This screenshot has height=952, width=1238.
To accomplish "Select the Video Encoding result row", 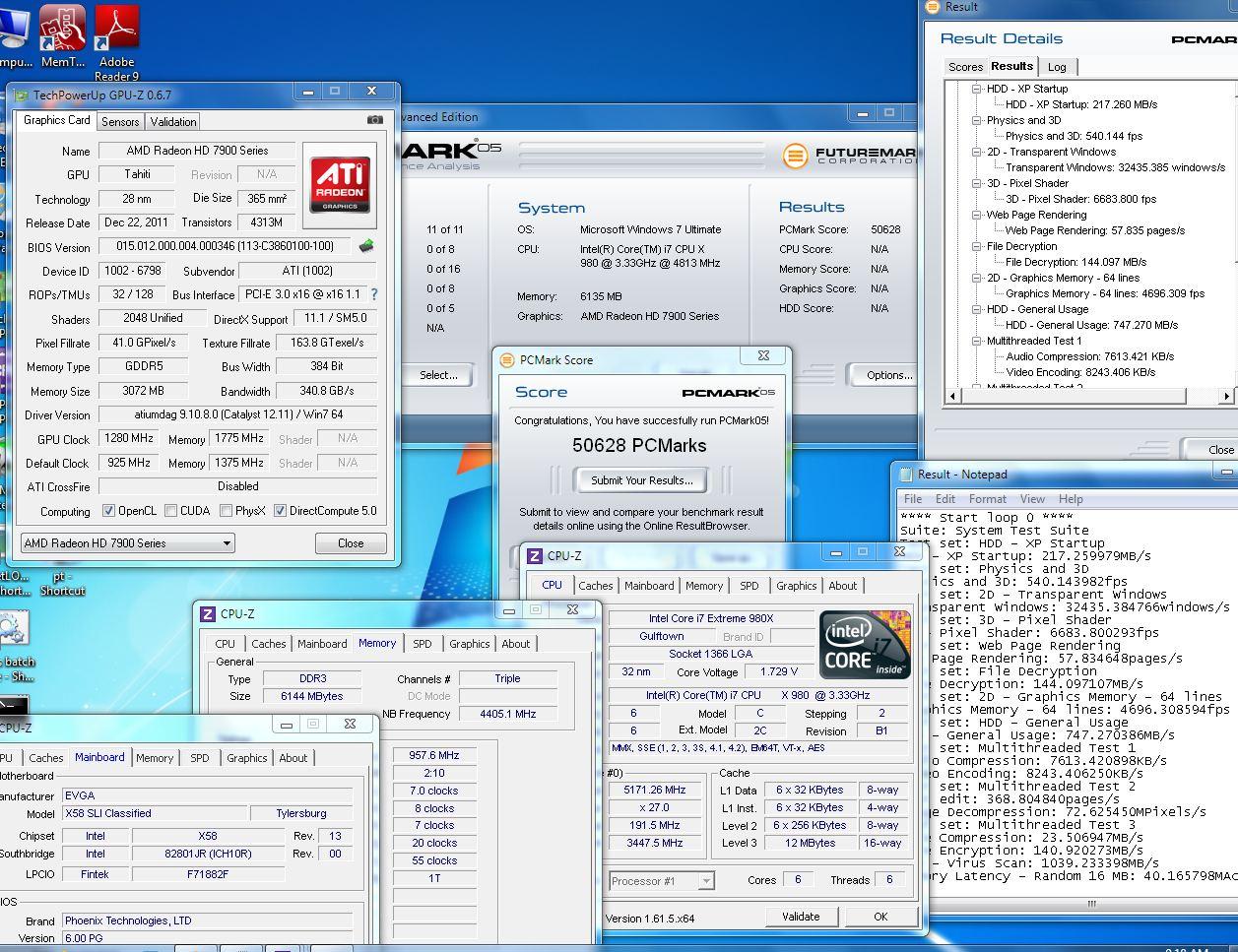I will pyautogui.click(x=1080, y=372).
